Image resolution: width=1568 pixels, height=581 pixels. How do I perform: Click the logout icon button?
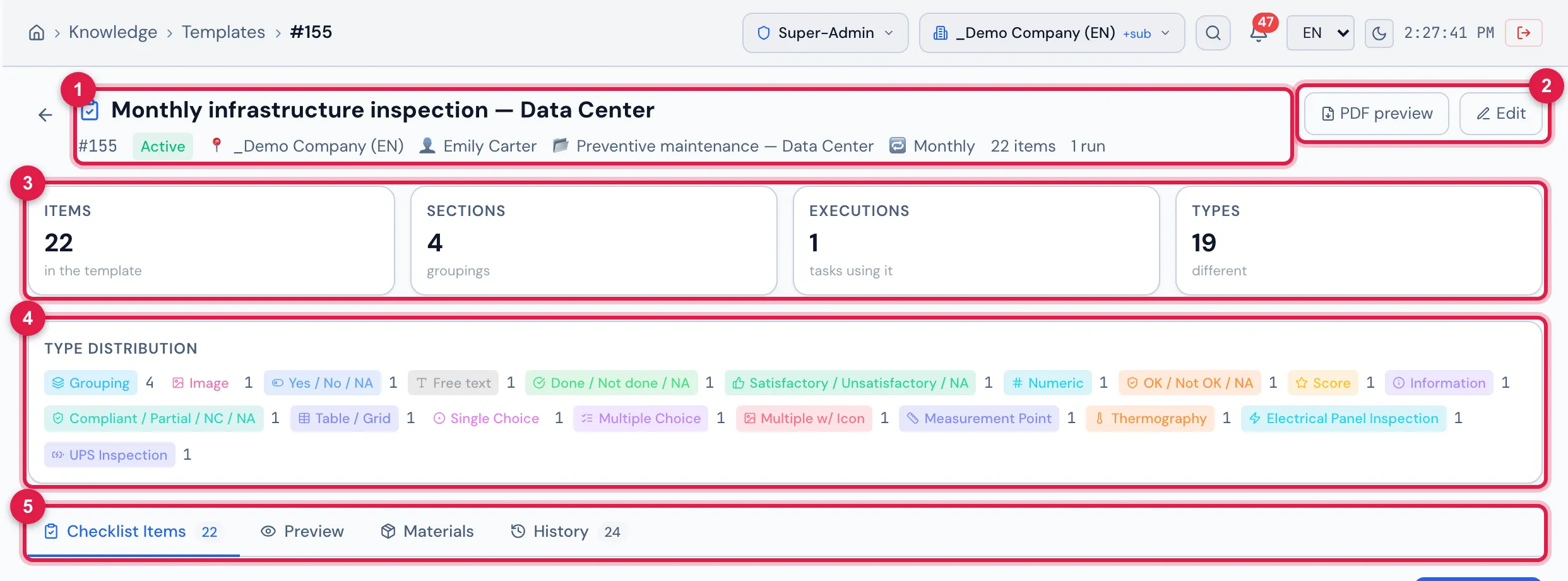(1524, 33)
